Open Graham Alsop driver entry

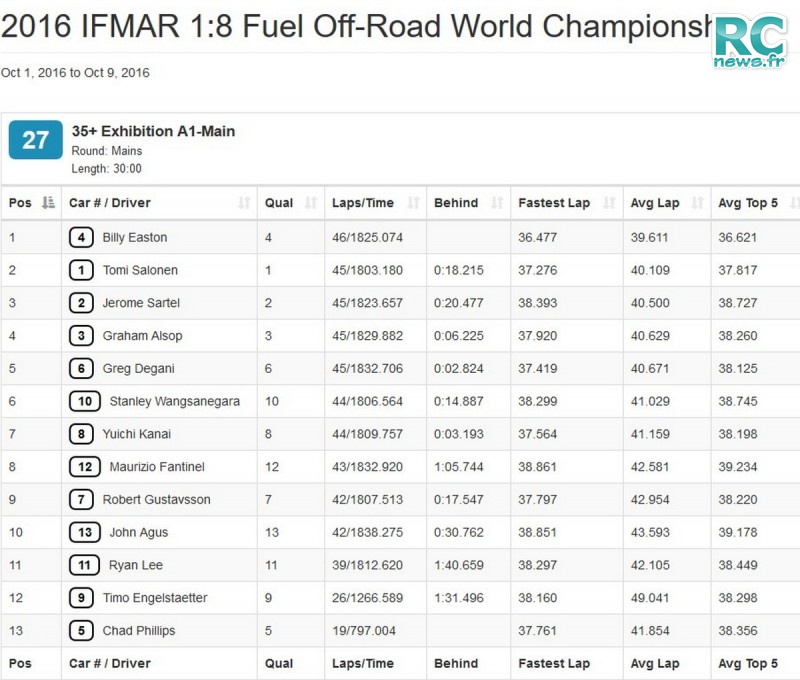(142, 336)
